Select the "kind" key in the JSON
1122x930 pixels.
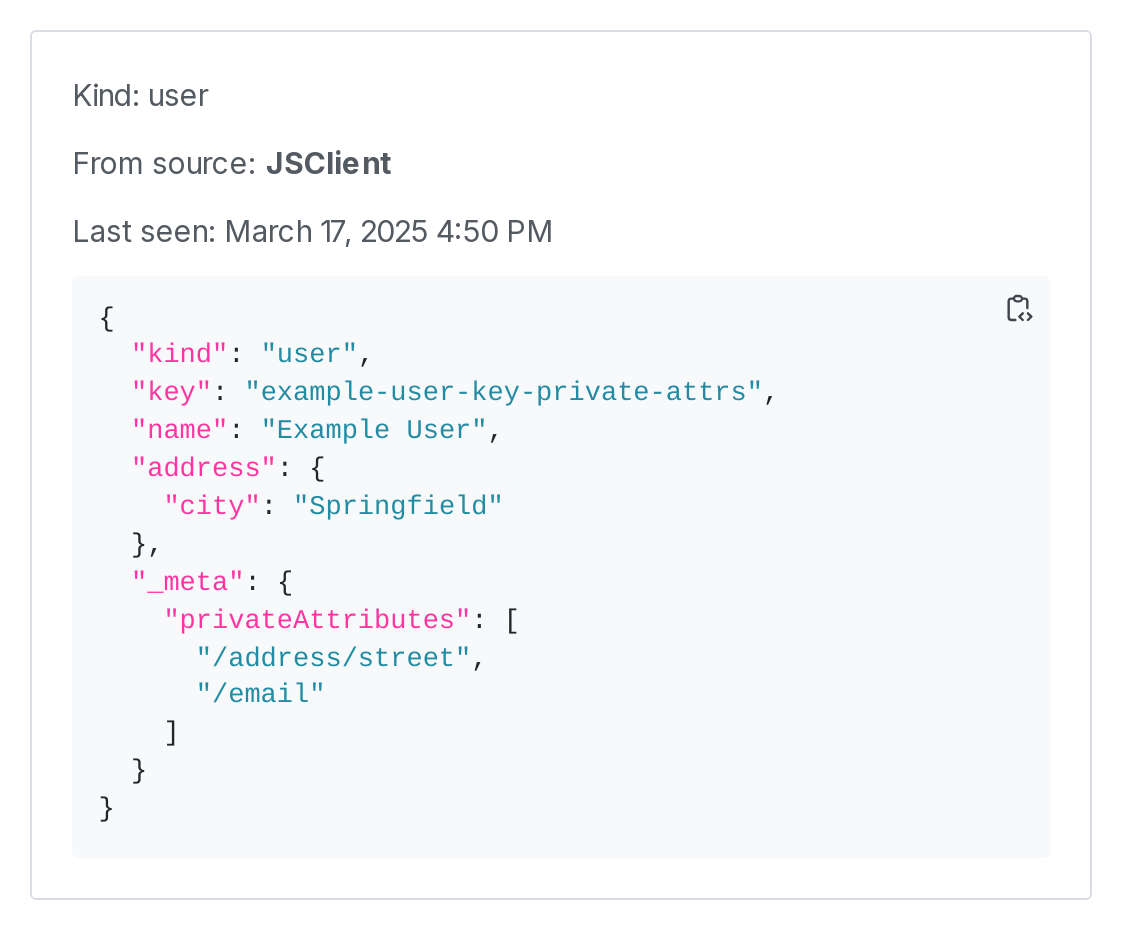(x=178, y=353)
